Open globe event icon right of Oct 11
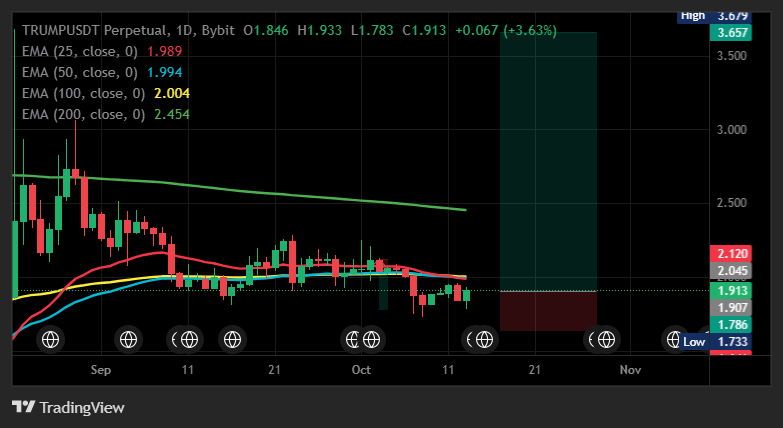 (x=484, y=340)
